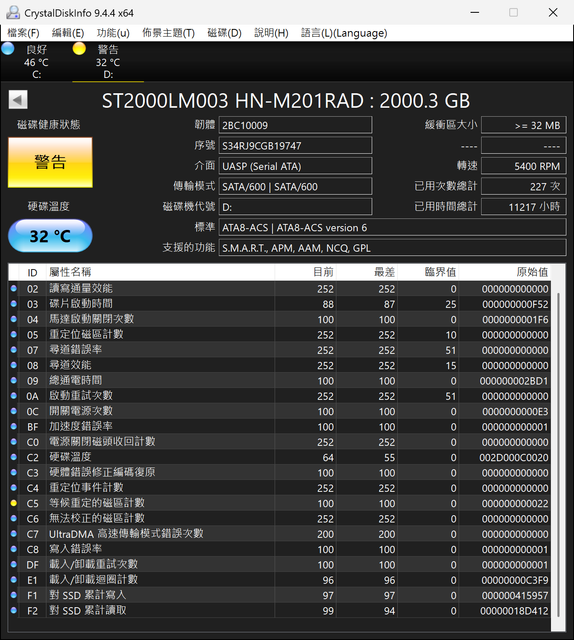Click the blue status dot on row 05
This screenshot has height=640, width=574.
coord(13,335)
